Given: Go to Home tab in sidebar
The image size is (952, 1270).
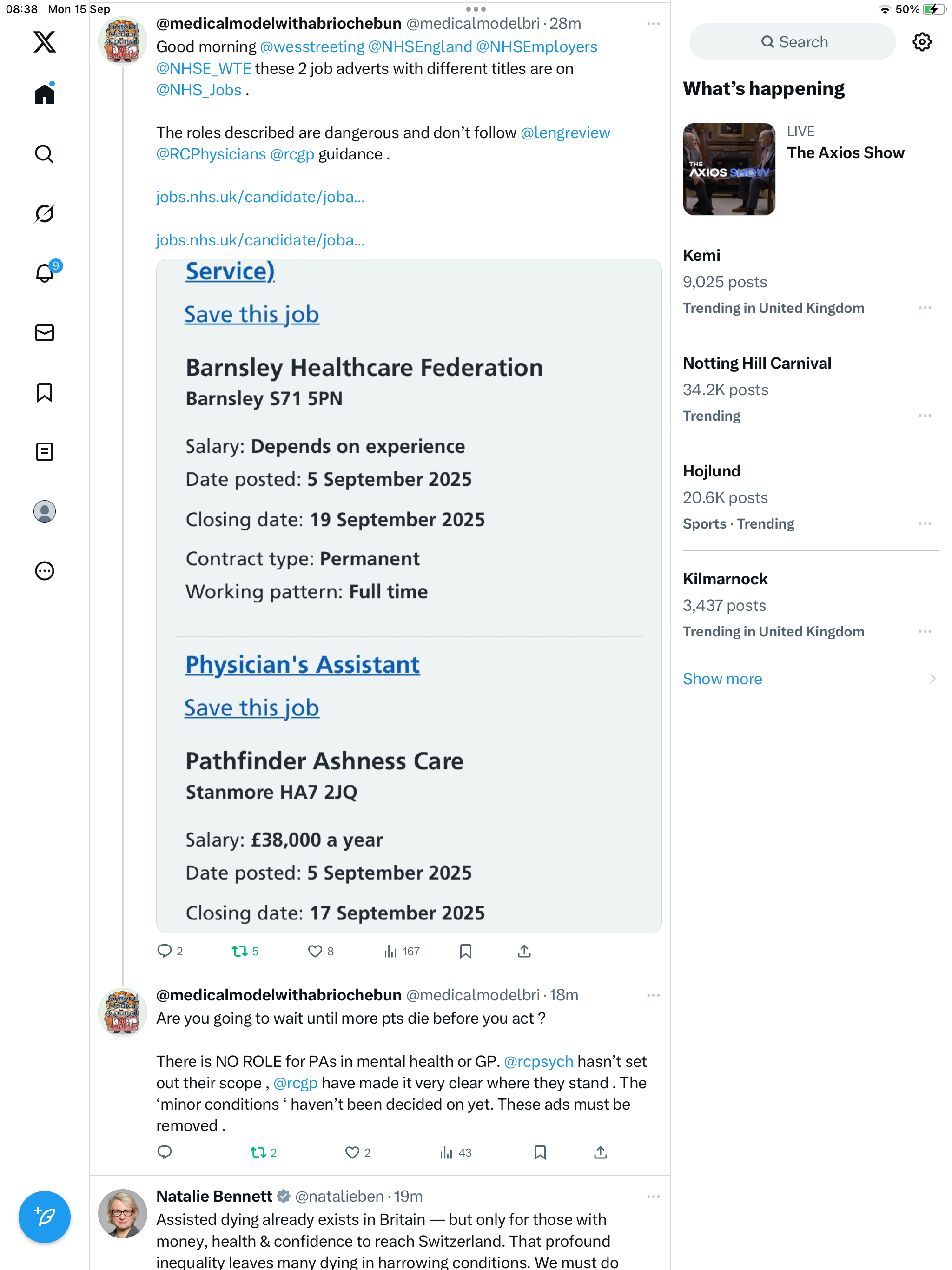Looking at the screenshot, I should point(44,94).
